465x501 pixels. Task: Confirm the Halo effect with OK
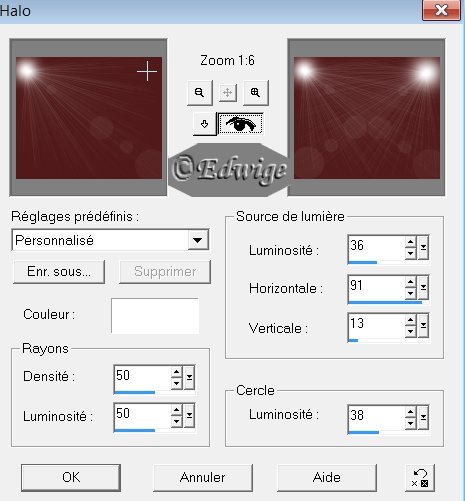71,478
